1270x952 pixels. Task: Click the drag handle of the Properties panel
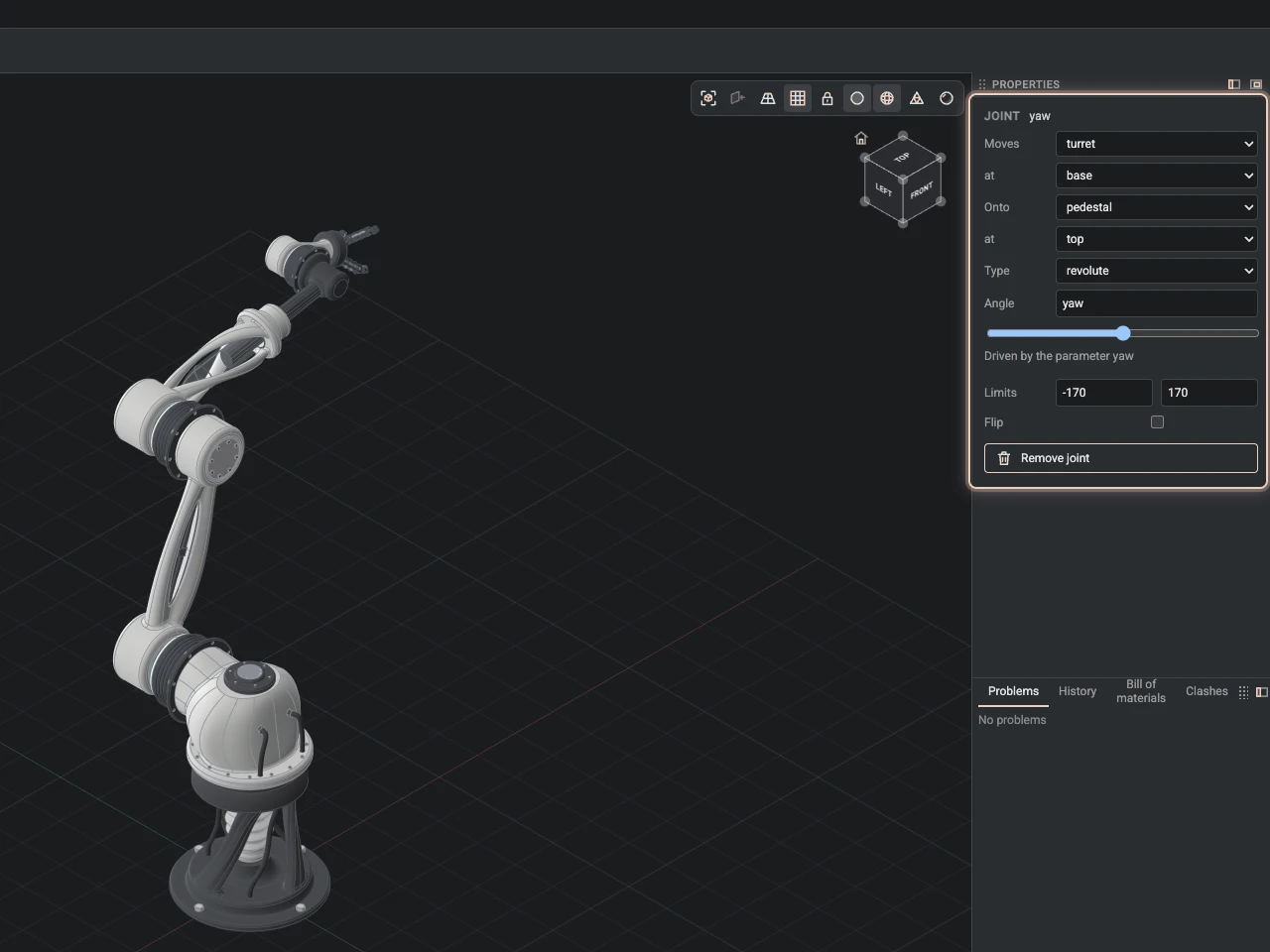tap(982, 84)
